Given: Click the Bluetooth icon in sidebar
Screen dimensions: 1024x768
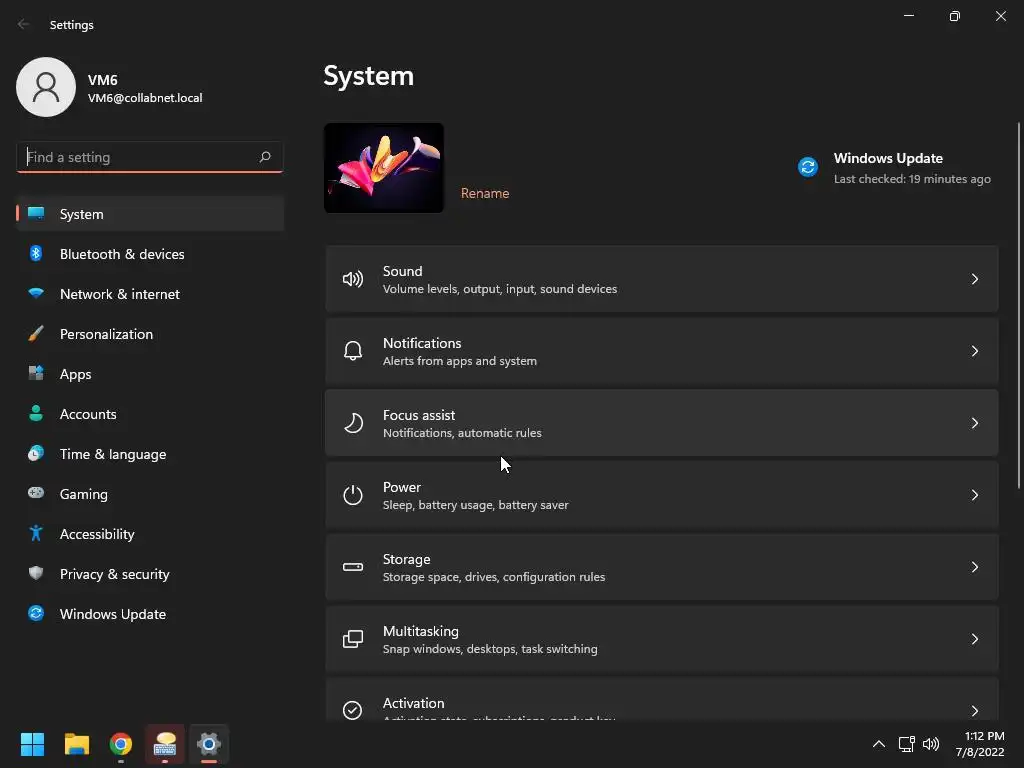Looking at the screenshot, I should click(x=36, y=253).
